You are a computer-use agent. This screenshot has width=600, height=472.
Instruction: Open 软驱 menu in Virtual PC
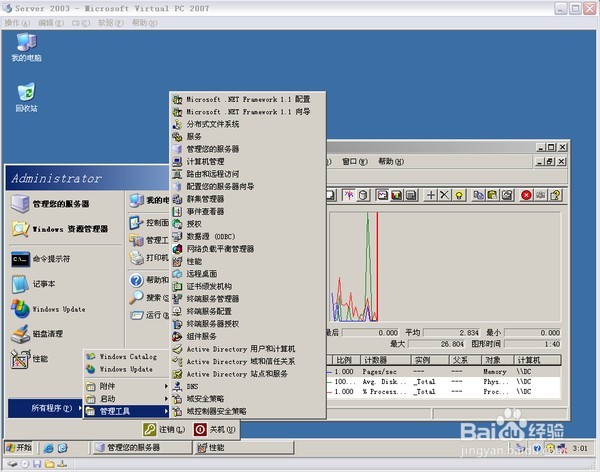(x=111, y=23)
